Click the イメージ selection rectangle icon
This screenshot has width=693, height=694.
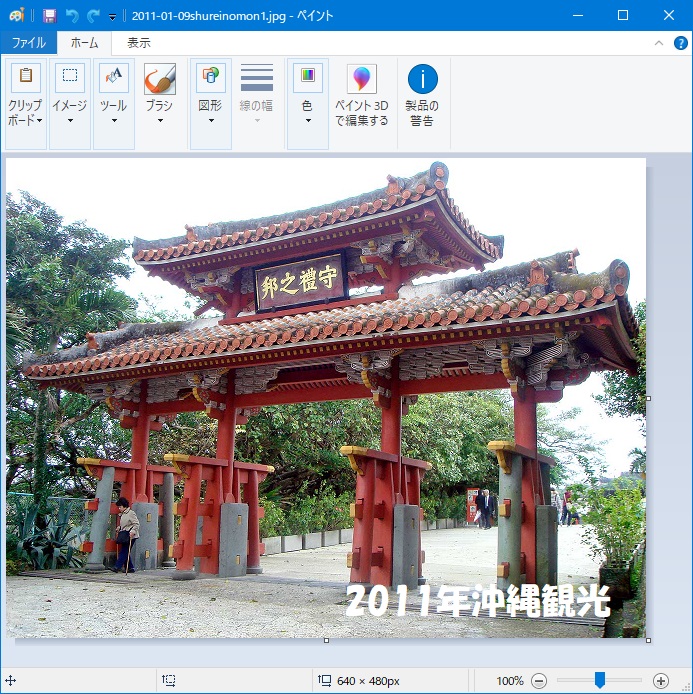tap(70, 77)
